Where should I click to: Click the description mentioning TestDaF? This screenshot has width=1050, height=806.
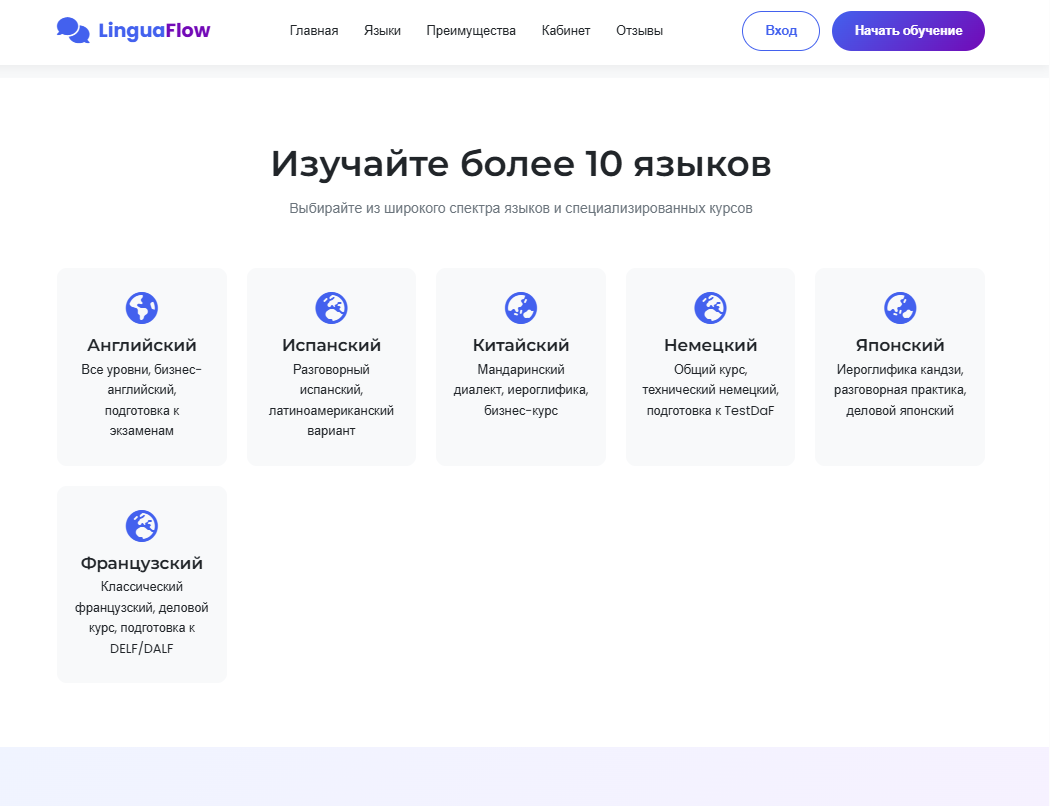(x=710, y=390)
